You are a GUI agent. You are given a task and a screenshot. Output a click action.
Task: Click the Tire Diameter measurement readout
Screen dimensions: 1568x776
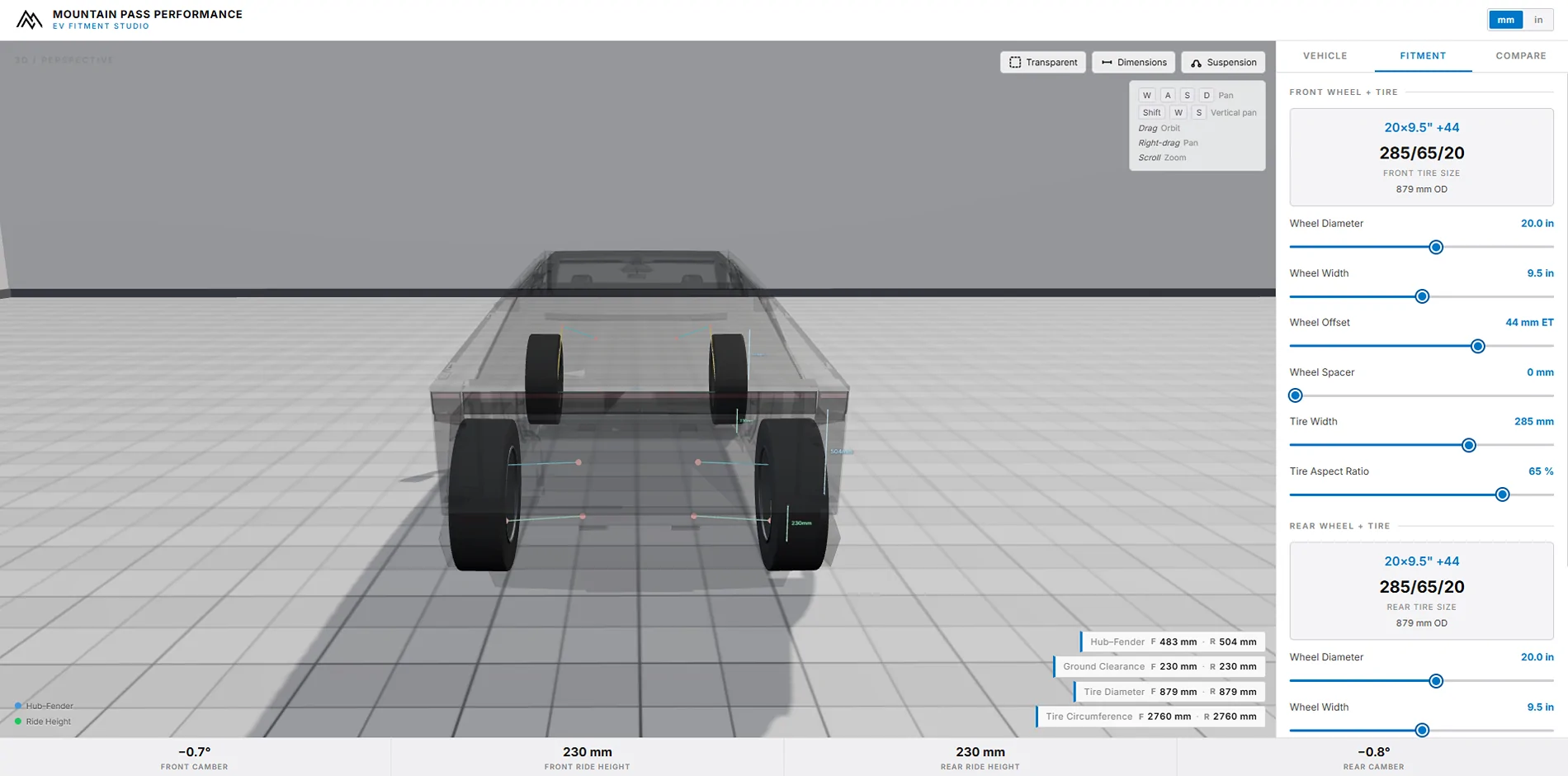(x=1169, y=692)
